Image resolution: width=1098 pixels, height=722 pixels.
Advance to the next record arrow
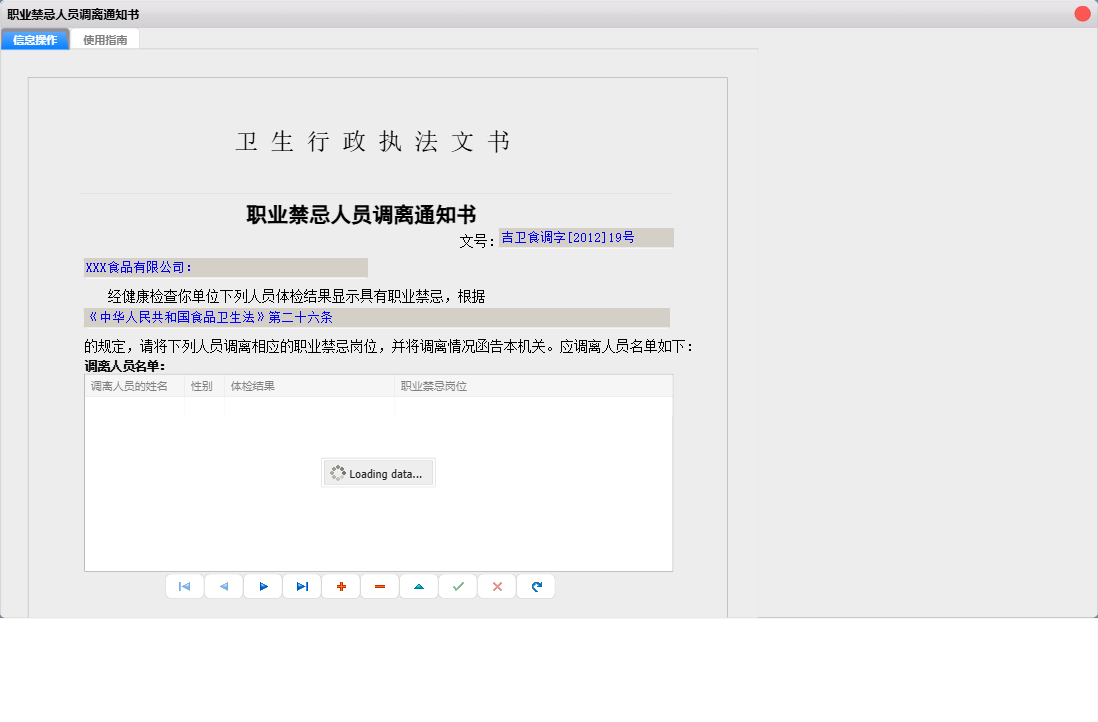pos(262,586)
